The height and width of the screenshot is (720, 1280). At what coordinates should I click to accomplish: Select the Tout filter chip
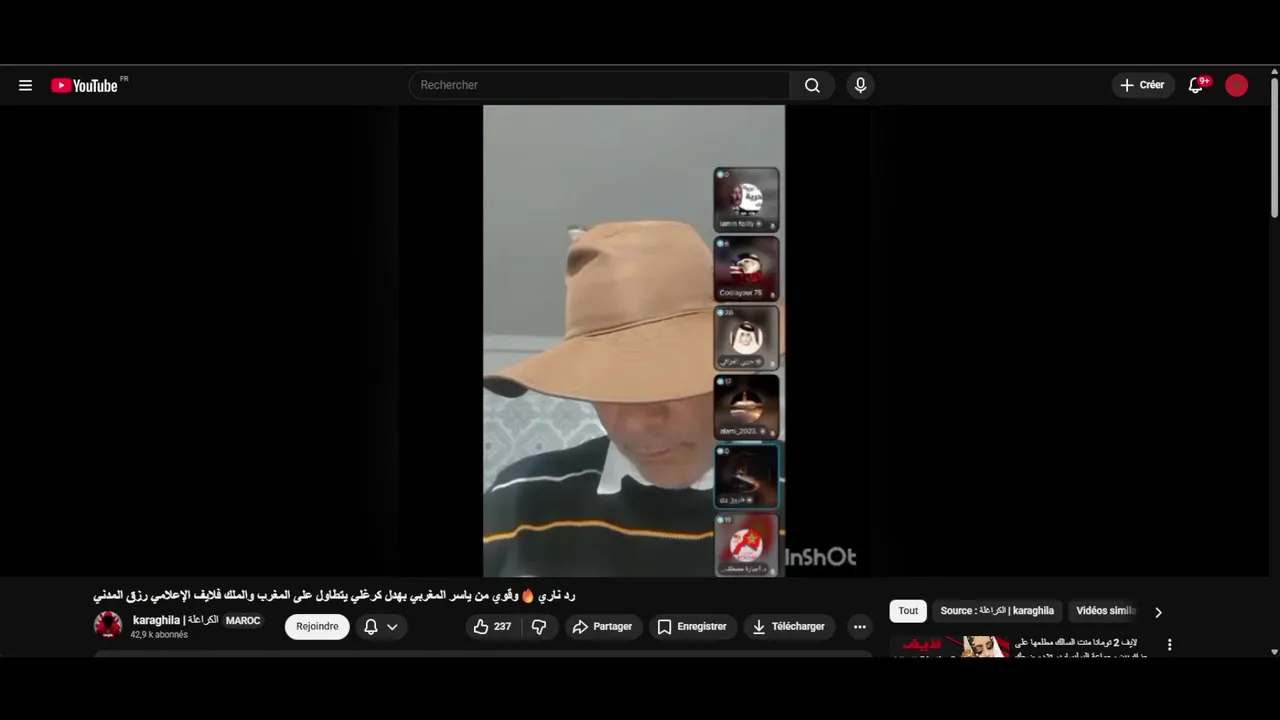click(x=908, y=611)
